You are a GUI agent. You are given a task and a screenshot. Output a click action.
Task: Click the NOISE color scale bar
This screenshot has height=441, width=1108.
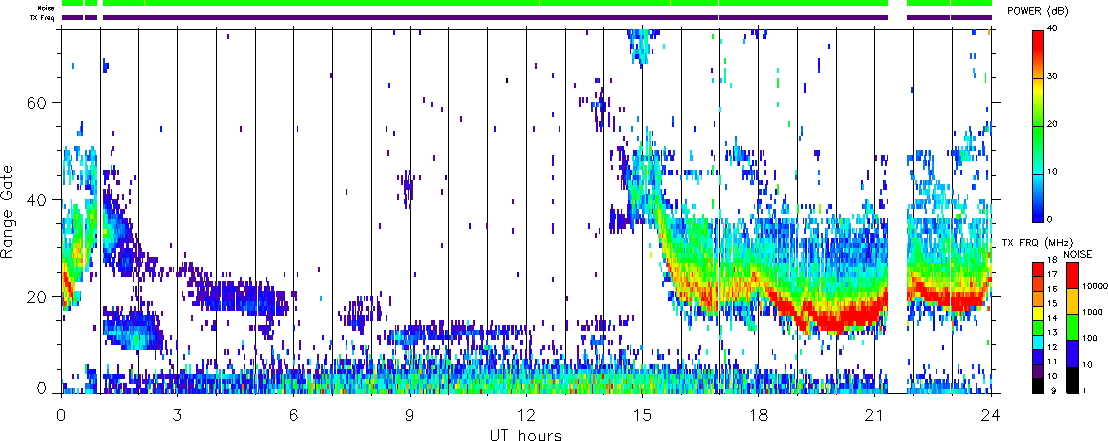(x=1071, y=327)
